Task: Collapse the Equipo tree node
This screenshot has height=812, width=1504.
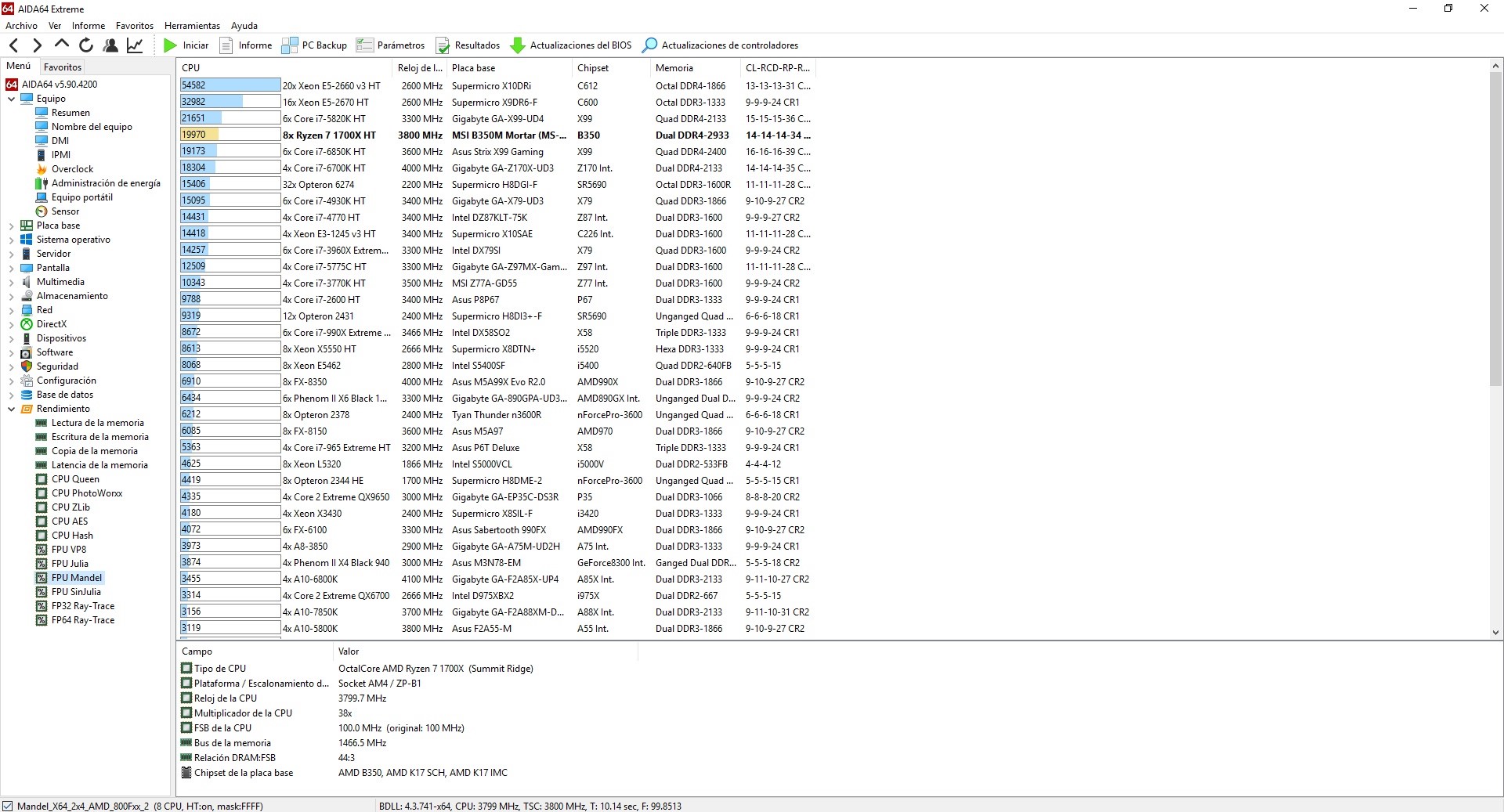Action: (x=11, y=99)
